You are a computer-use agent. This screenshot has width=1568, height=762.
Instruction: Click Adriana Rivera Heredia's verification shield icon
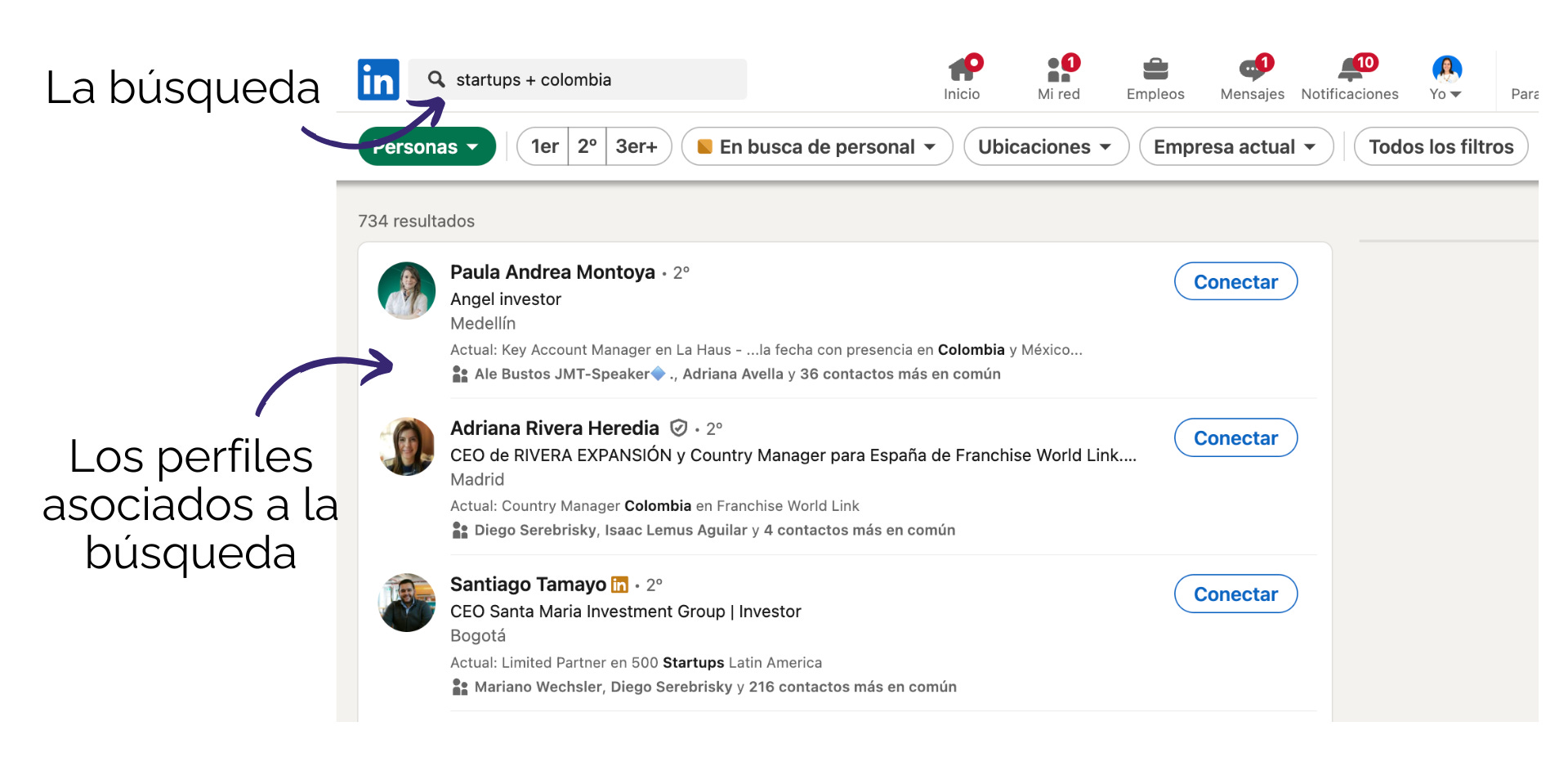click(678, 428)
